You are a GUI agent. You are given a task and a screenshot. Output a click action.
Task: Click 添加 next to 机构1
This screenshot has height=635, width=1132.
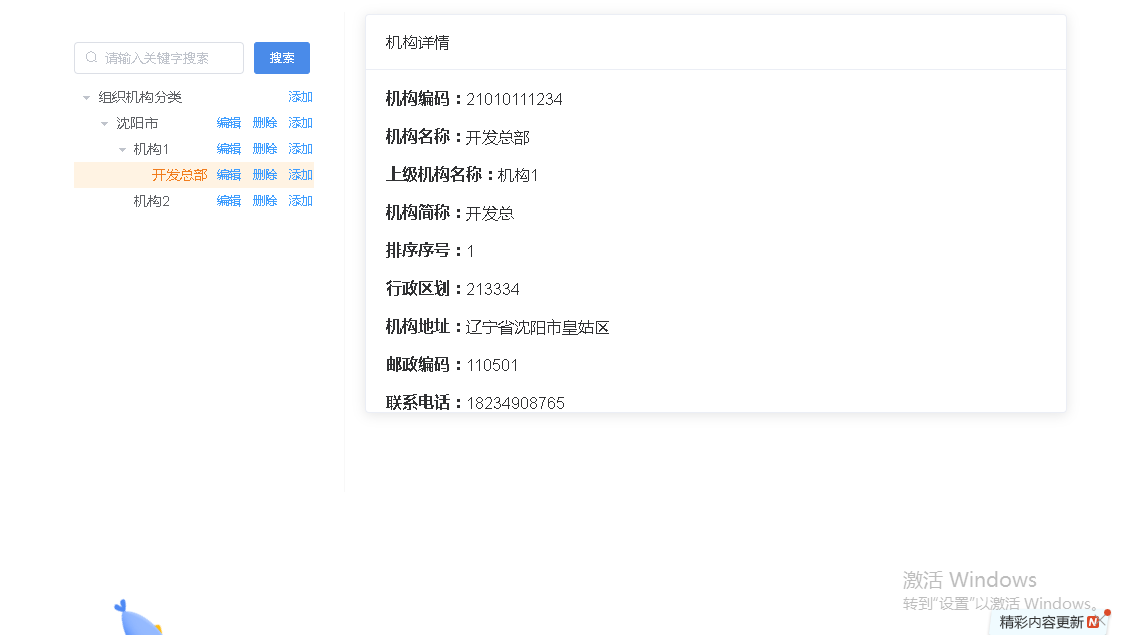pyautogui.click(x=300, y=148)
